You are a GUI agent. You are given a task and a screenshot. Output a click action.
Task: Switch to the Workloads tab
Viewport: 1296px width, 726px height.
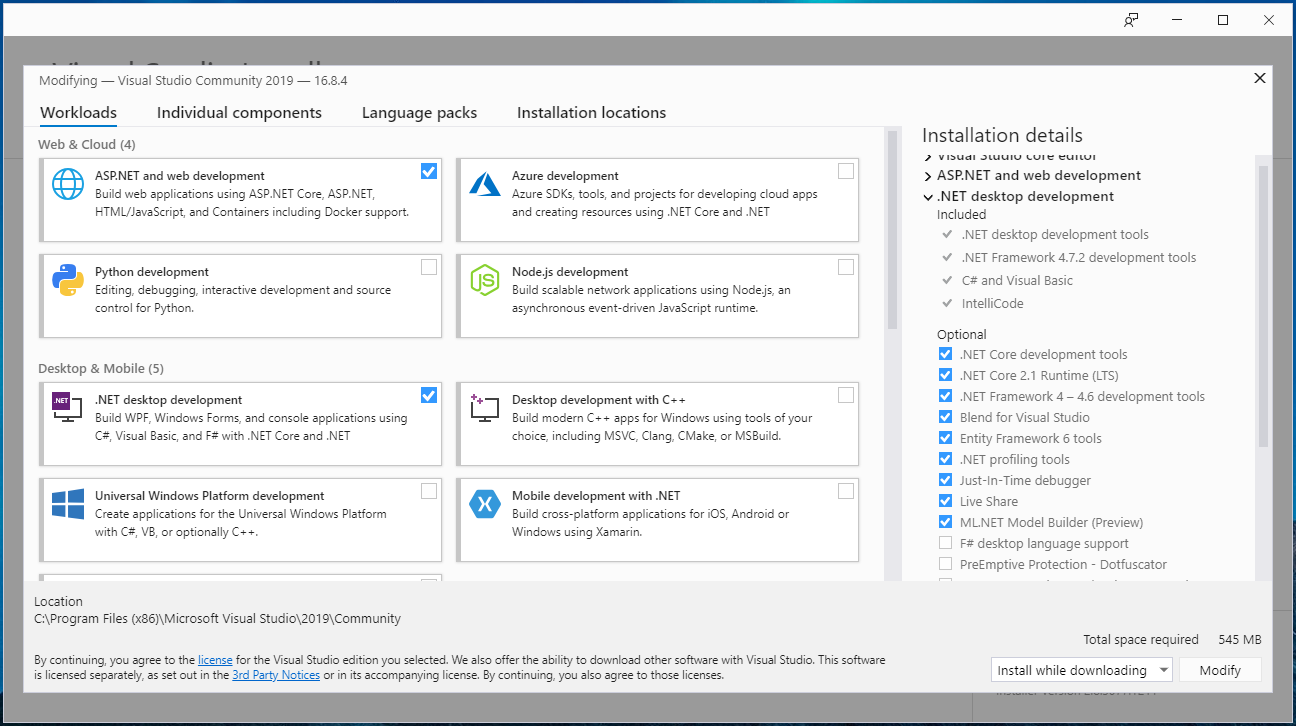(x=78, y=113)
